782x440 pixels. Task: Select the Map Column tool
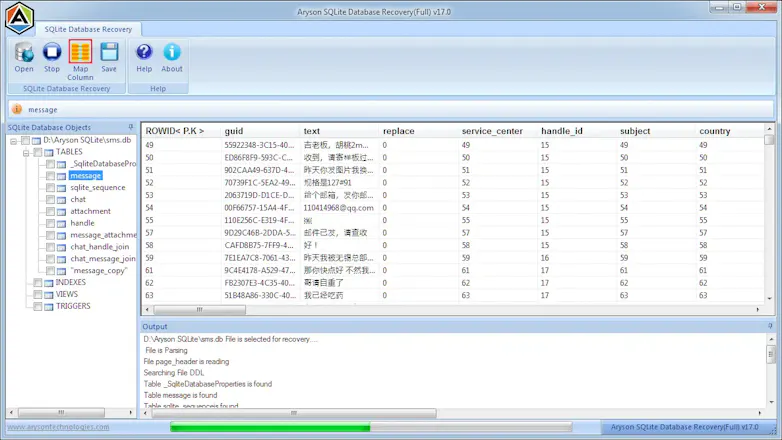80,60
